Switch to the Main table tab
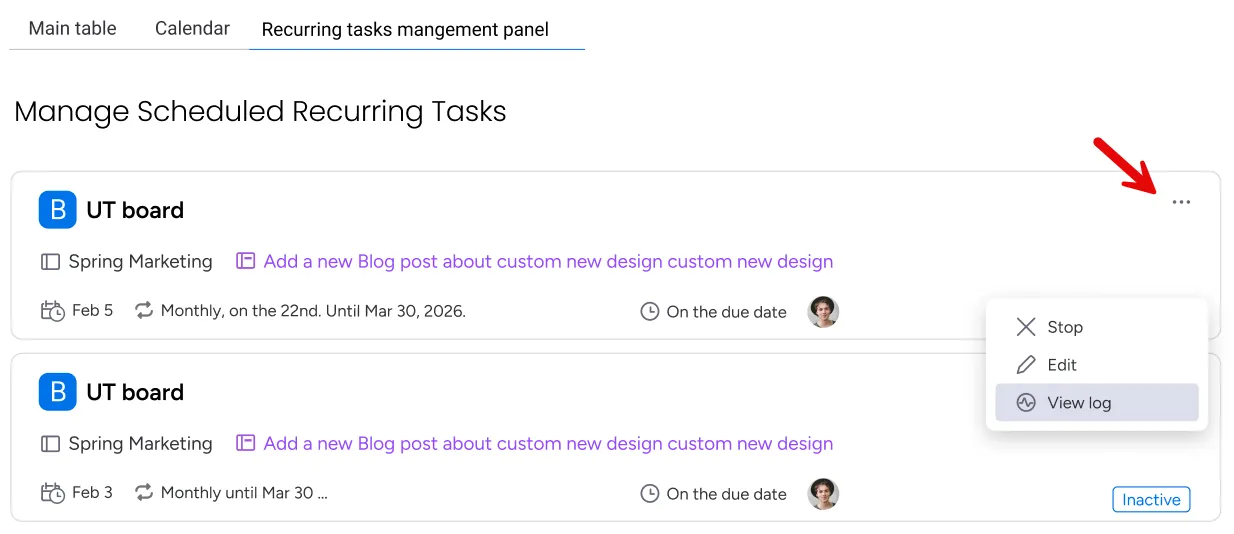 [72, 28]
